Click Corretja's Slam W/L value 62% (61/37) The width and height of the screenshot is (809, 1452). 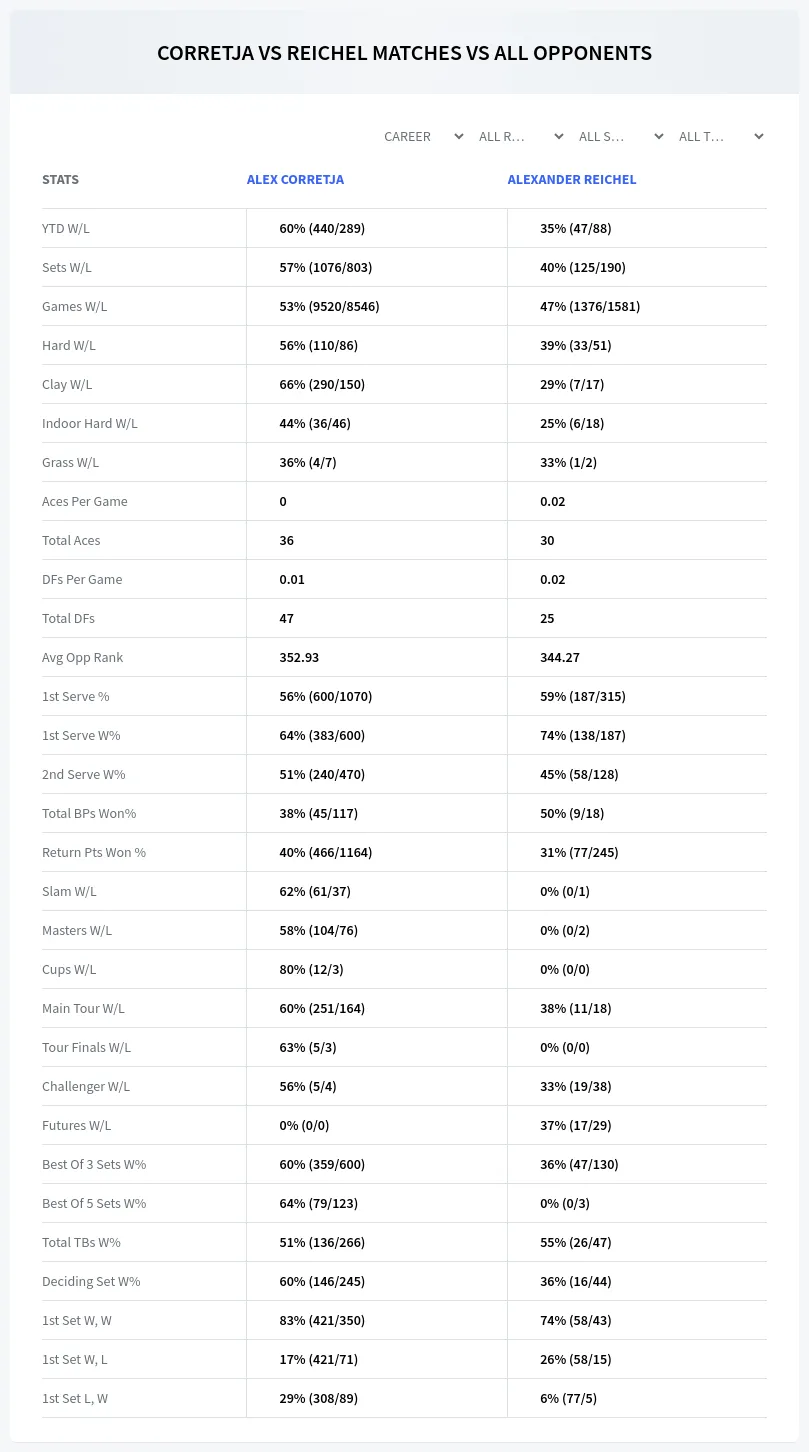point(315,891)
